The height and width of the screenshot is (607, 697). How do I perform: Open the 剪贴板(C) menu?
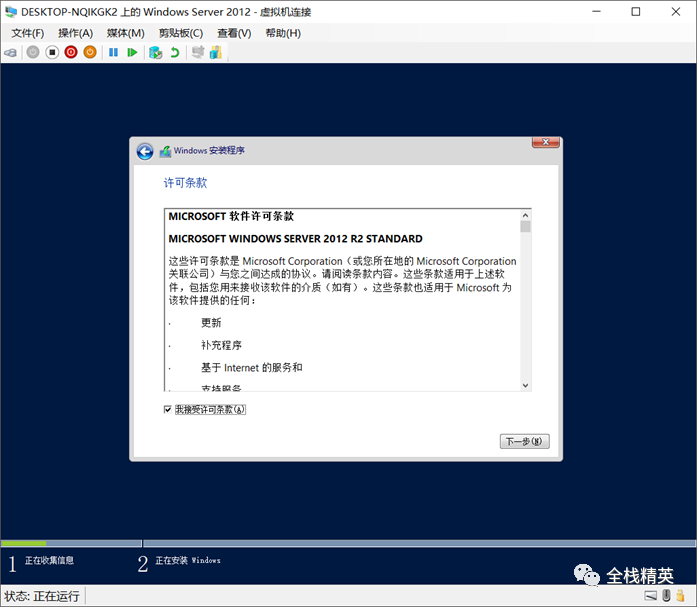point(181,33)
